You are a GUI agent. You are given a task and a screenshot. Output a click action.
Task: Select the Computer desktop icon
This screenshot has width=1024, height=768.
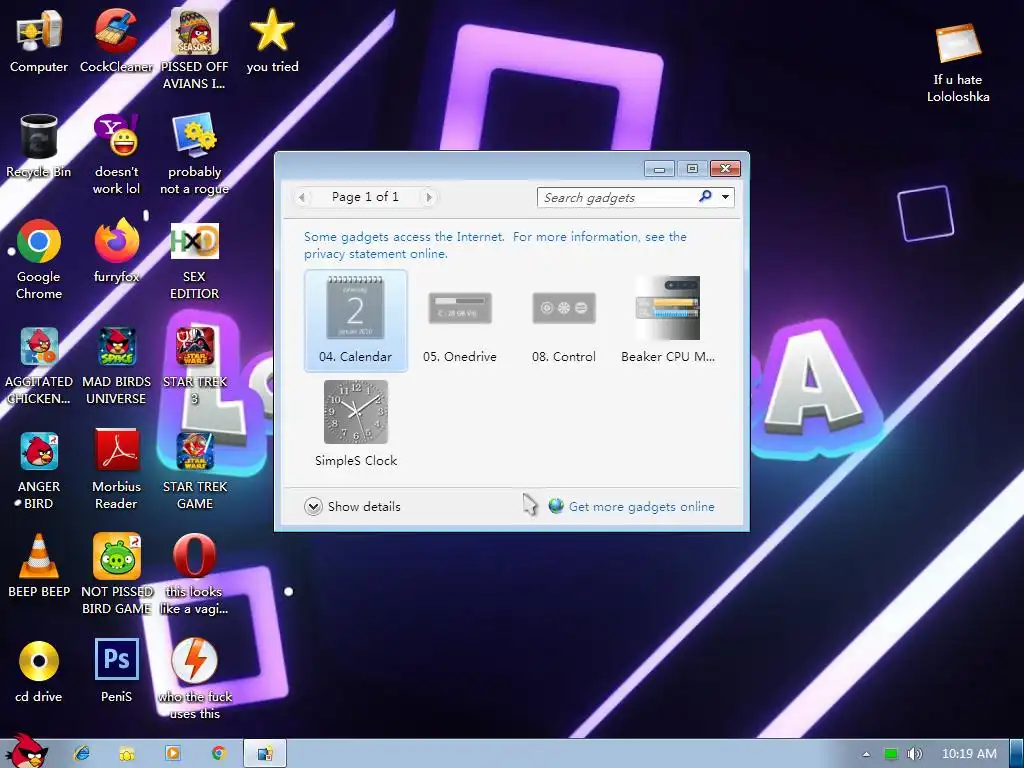tap(39, 40)
